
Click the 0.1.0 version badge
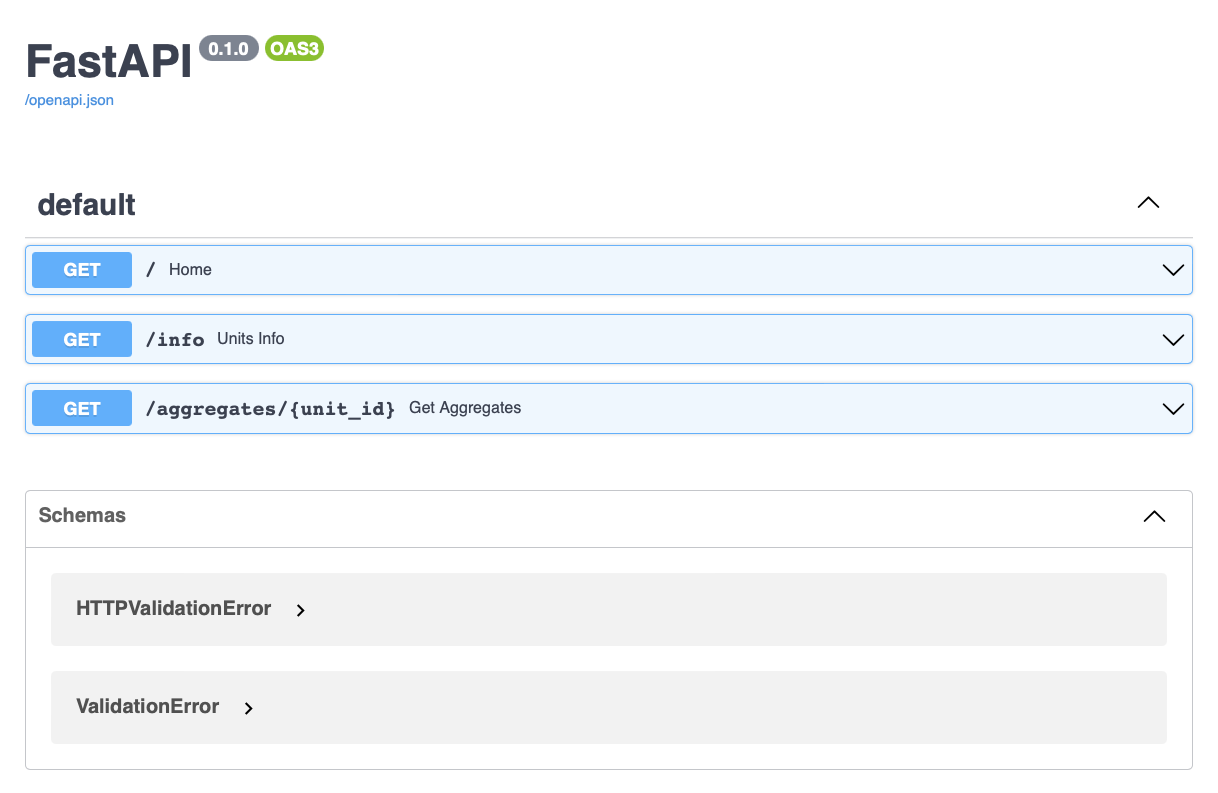pyautogui.click(x=229, y=48)
